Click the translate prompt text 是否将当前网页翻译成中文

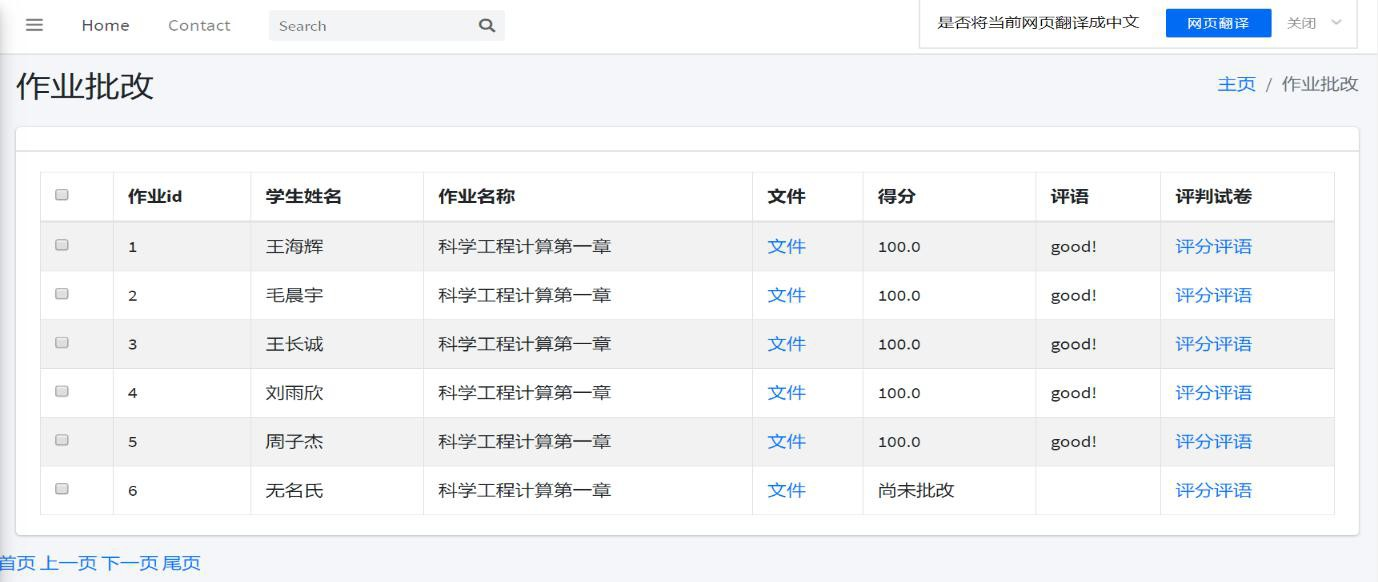1038,23
